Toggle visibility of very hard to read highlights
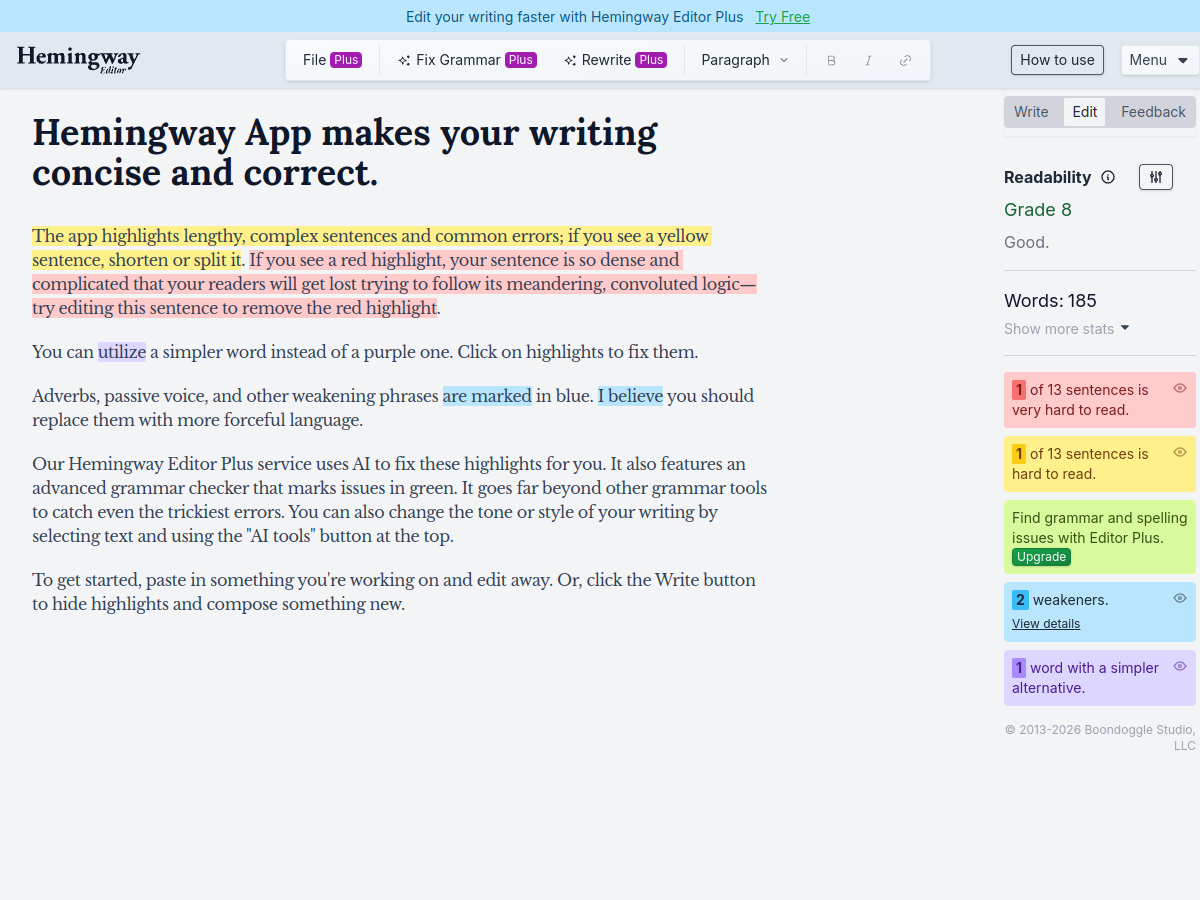This screenshot has height=900, width=1200. (x=1180, y=388)
